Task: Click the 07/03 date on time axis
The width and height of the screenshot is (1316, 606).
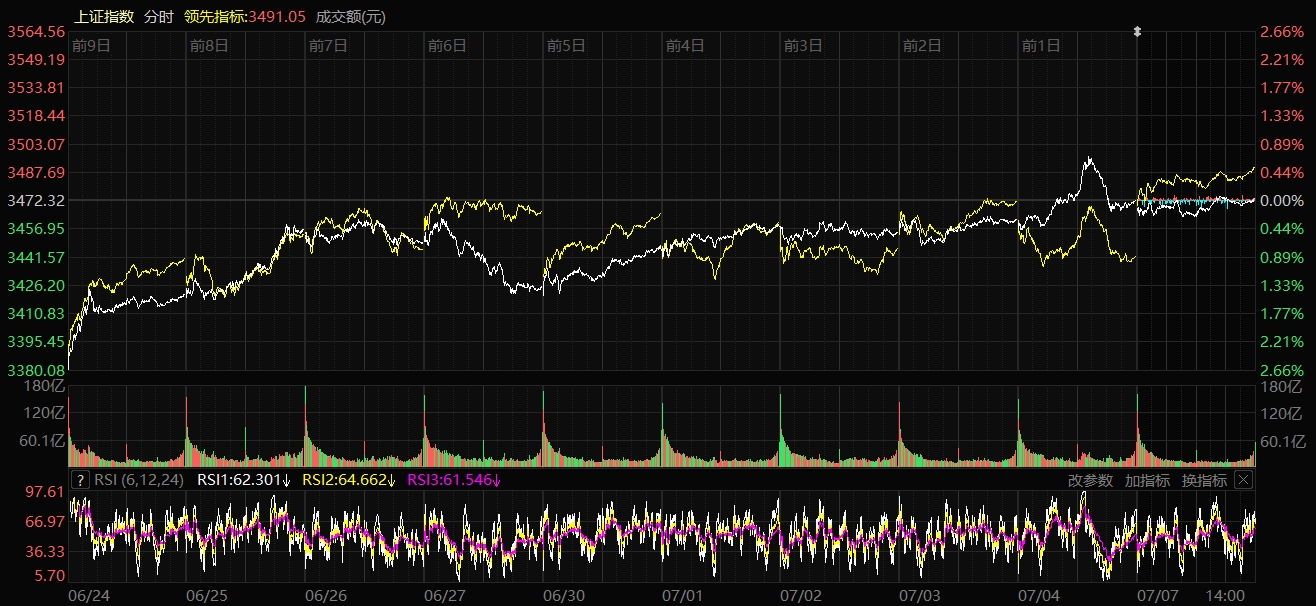Action: click(x=920, y=595)
